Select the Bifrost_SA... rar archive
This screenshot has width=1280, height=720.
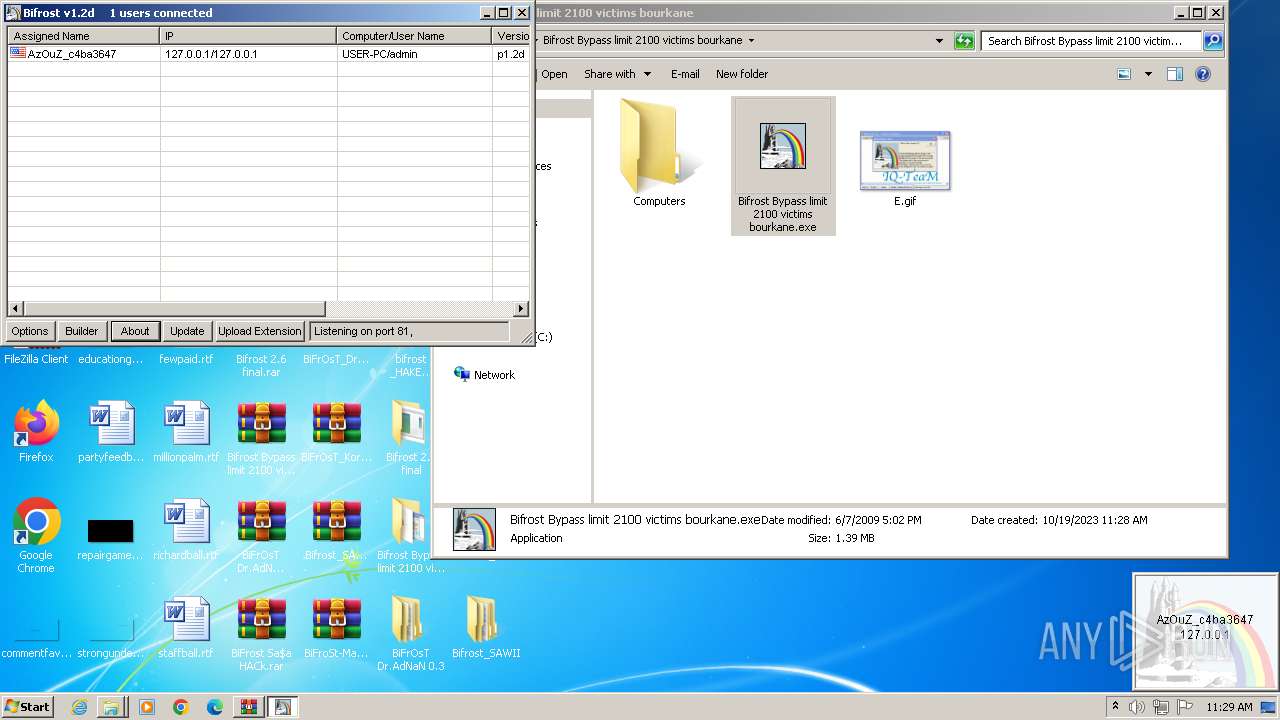[337, 530]
